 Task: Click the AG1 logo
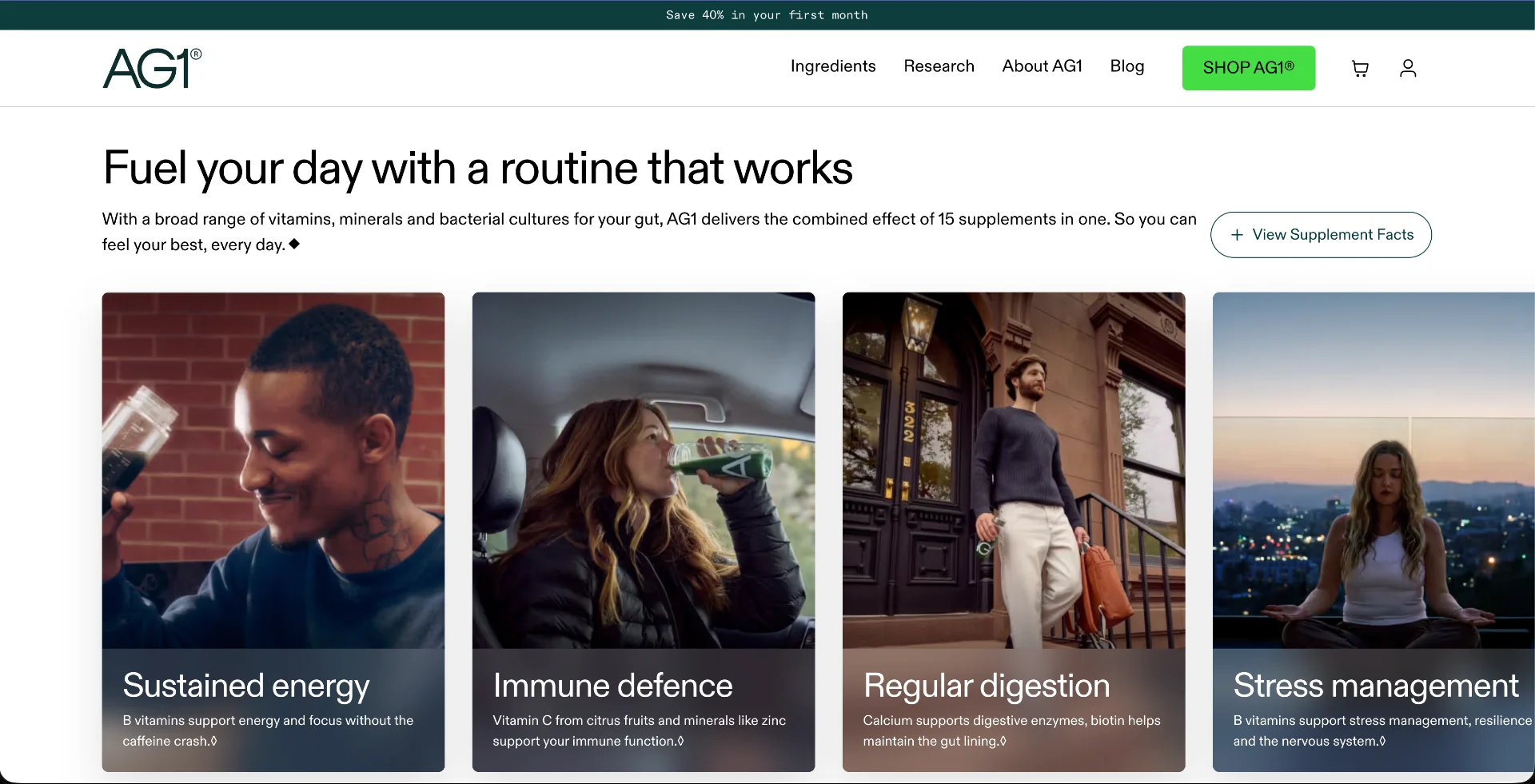[152, 68]
